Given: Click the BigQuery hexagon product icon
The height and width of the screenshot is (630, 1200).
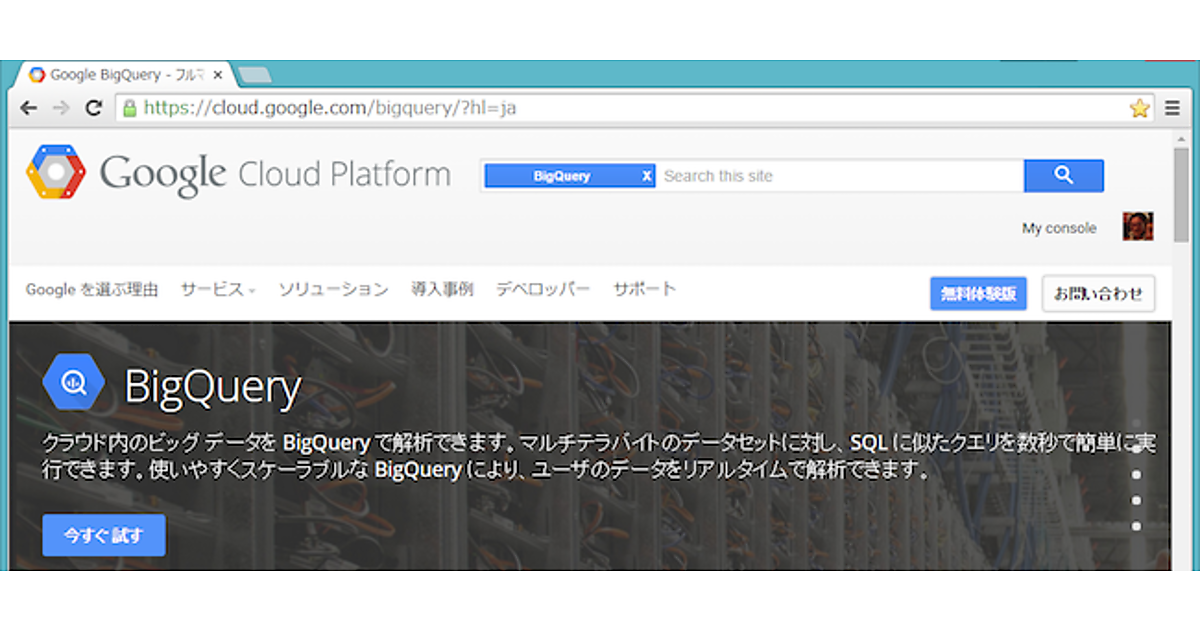Looking at the screenshot, I should pyautogui.click(x=74, y=384).
